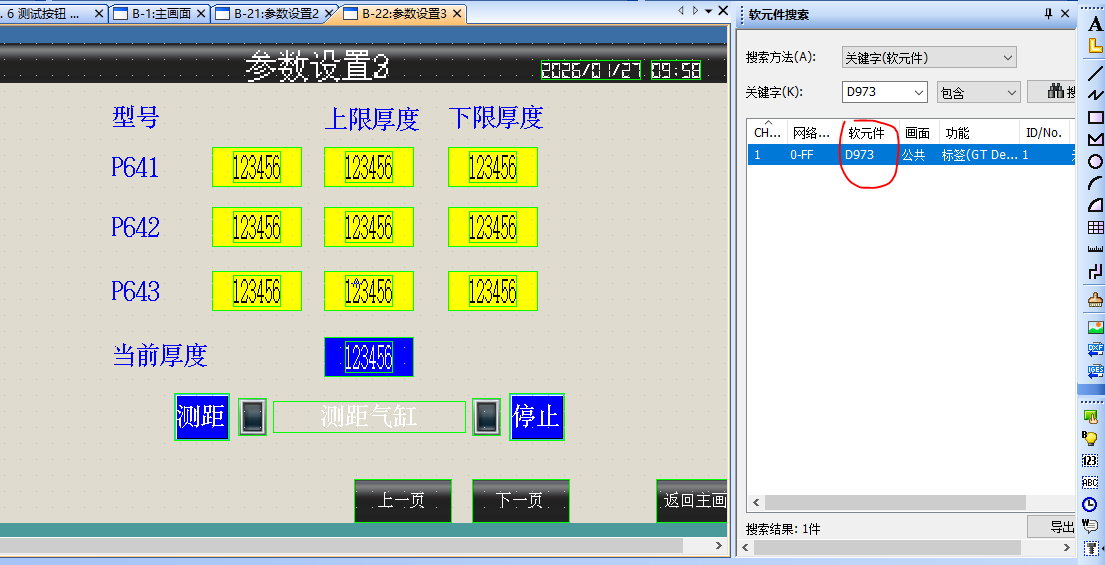Image resolution: width=1105 pixels, height=565 pixels.
Task: Select the Lamp object icon
Action: [1091, 438]
